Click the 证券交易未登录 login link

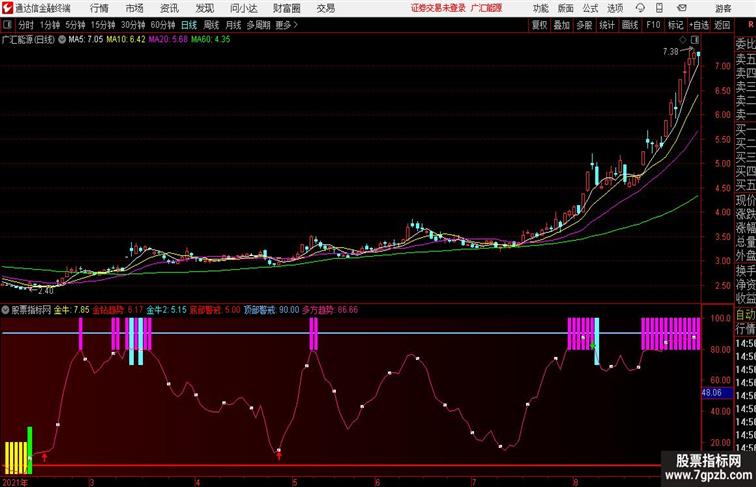[438, 8]
